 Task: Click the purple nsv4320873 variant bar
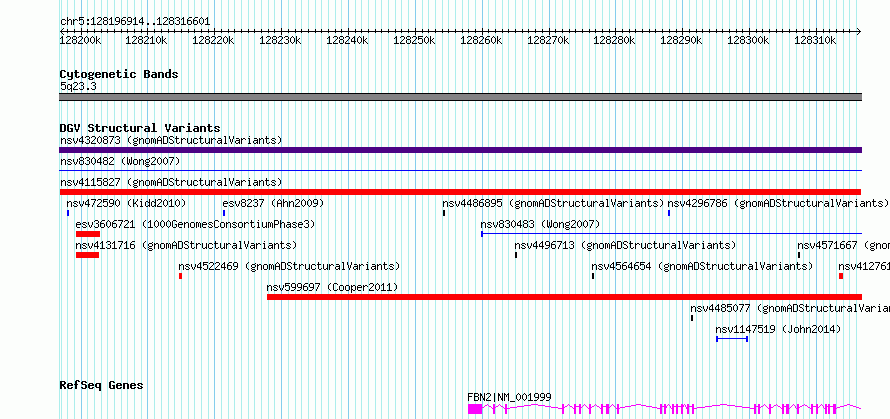click(x=460, y=150)
